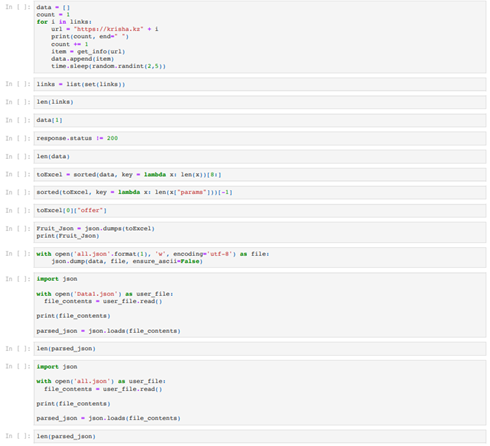This screenshot has height=446, width=490.
Task: Click the In [ ] prompt beside the for-loop cell
Action: point(18,7)
